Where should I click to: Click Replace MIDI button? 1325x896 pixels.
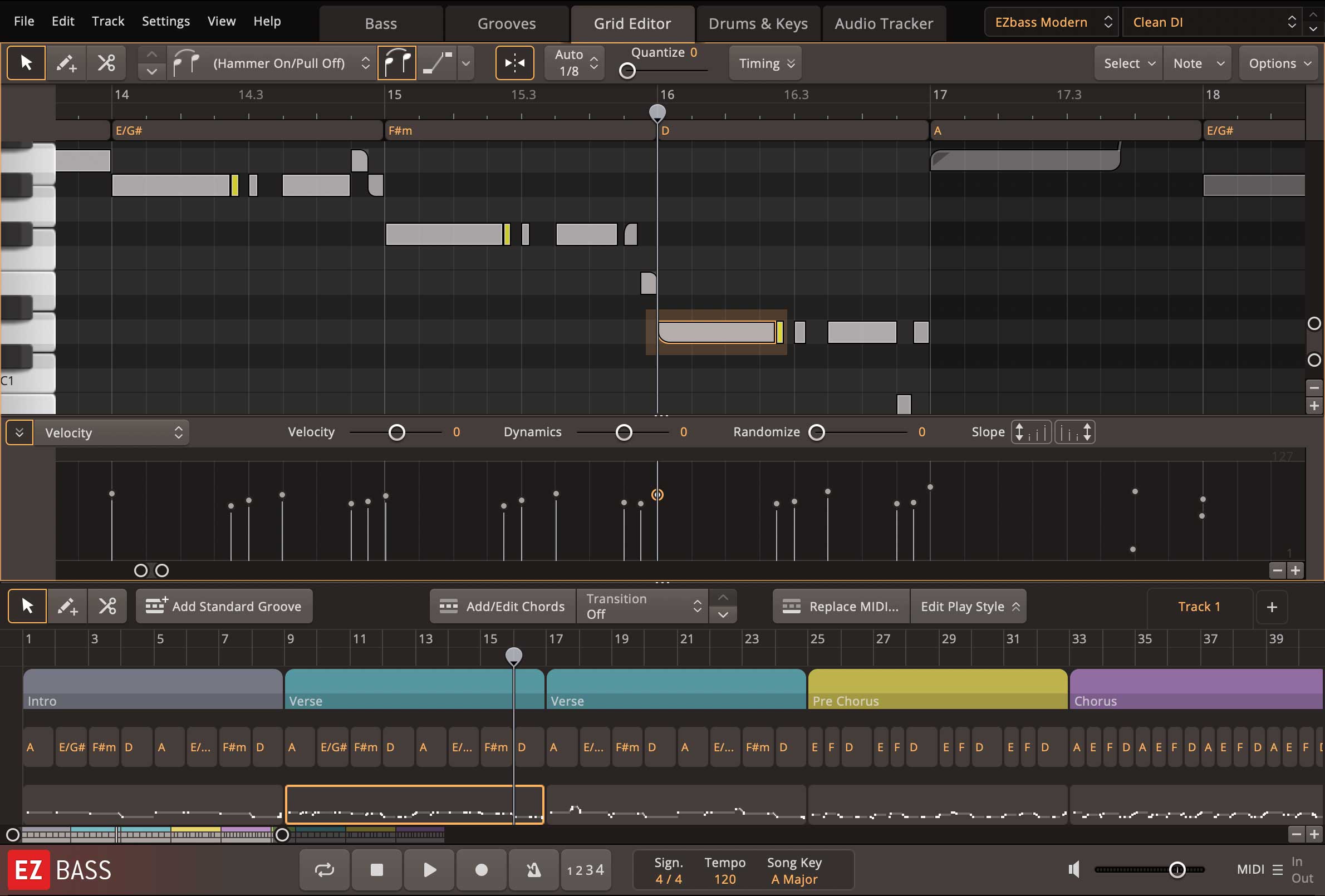841,606
